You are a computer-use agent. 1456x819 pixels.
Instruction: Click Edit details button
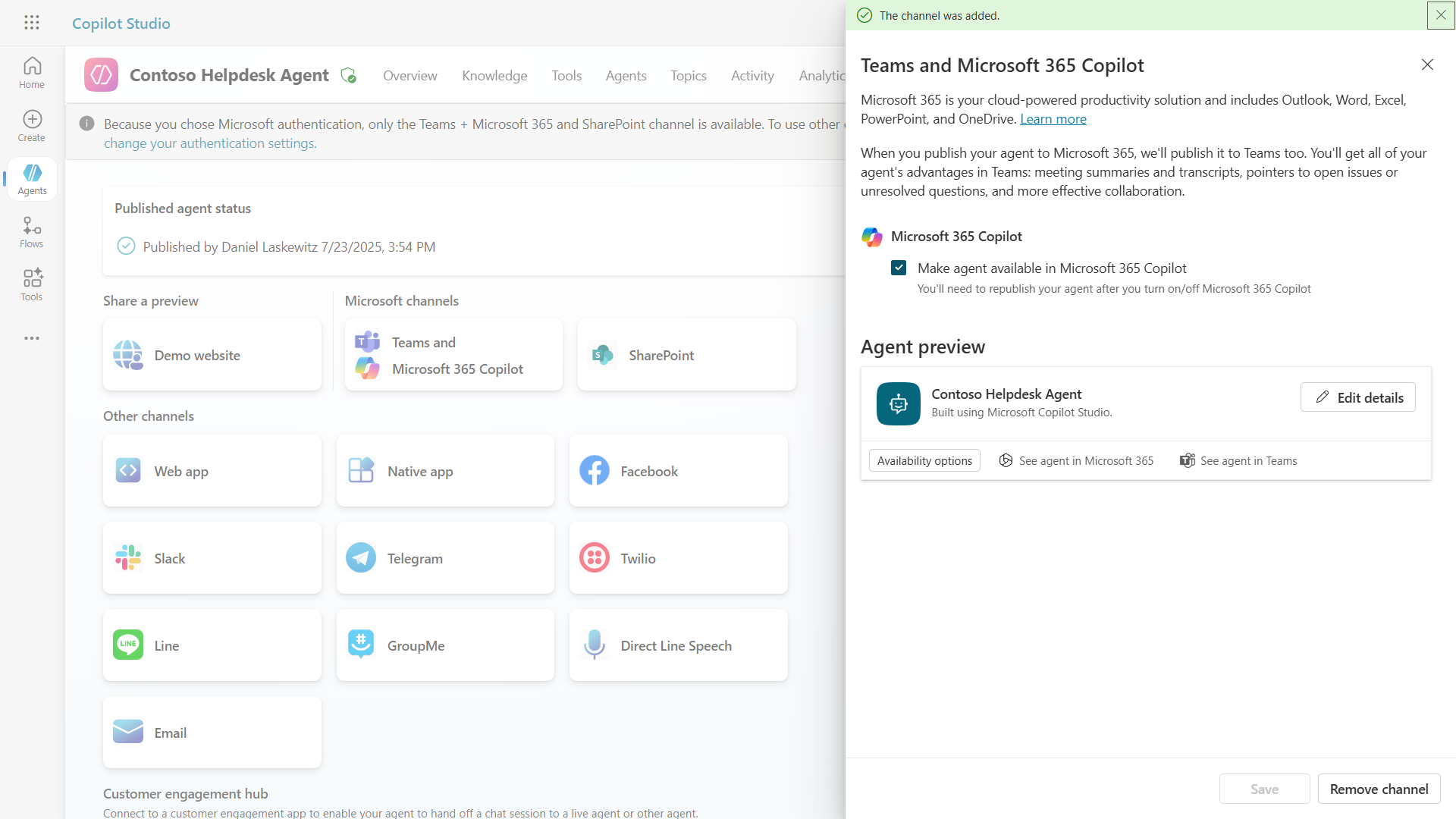point(1357,397)
